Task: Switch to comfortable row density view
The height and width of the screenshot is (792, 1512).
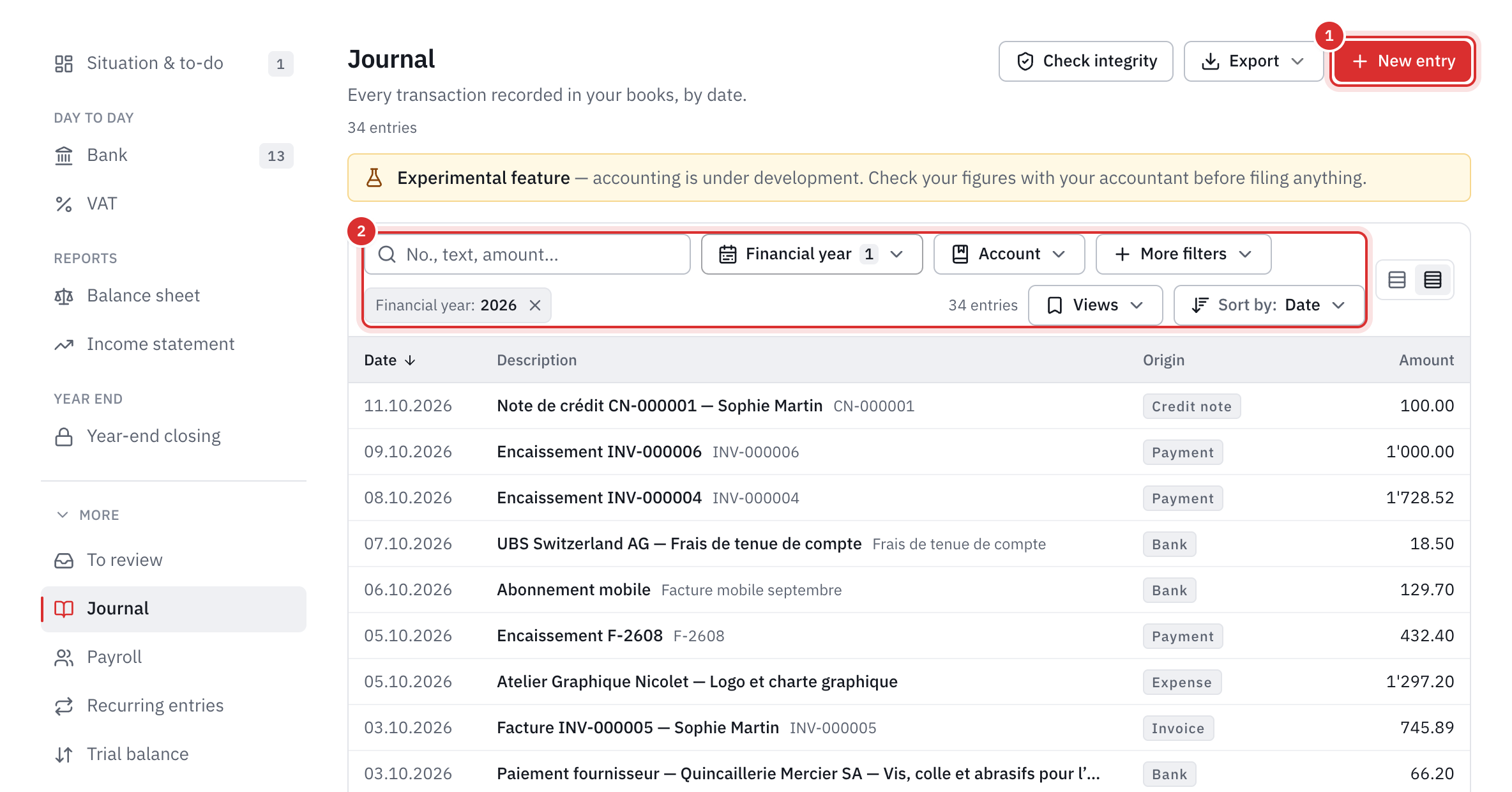Action: click(1397, 280)
